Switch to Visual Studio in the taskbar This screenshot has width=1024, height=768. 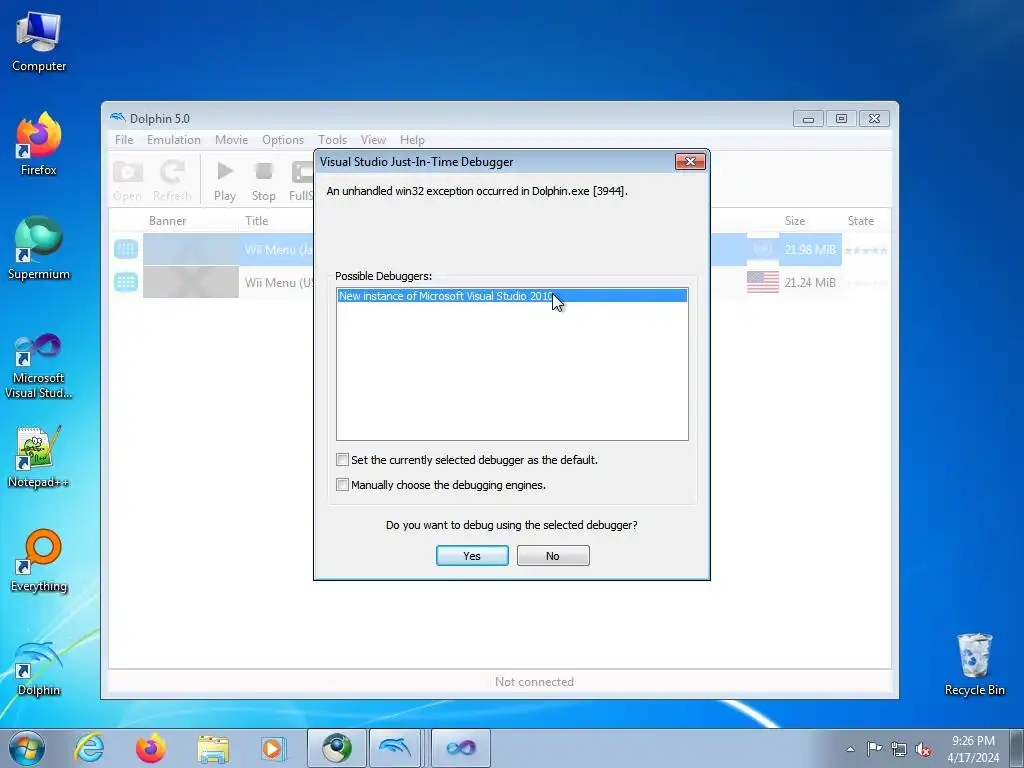460,748
